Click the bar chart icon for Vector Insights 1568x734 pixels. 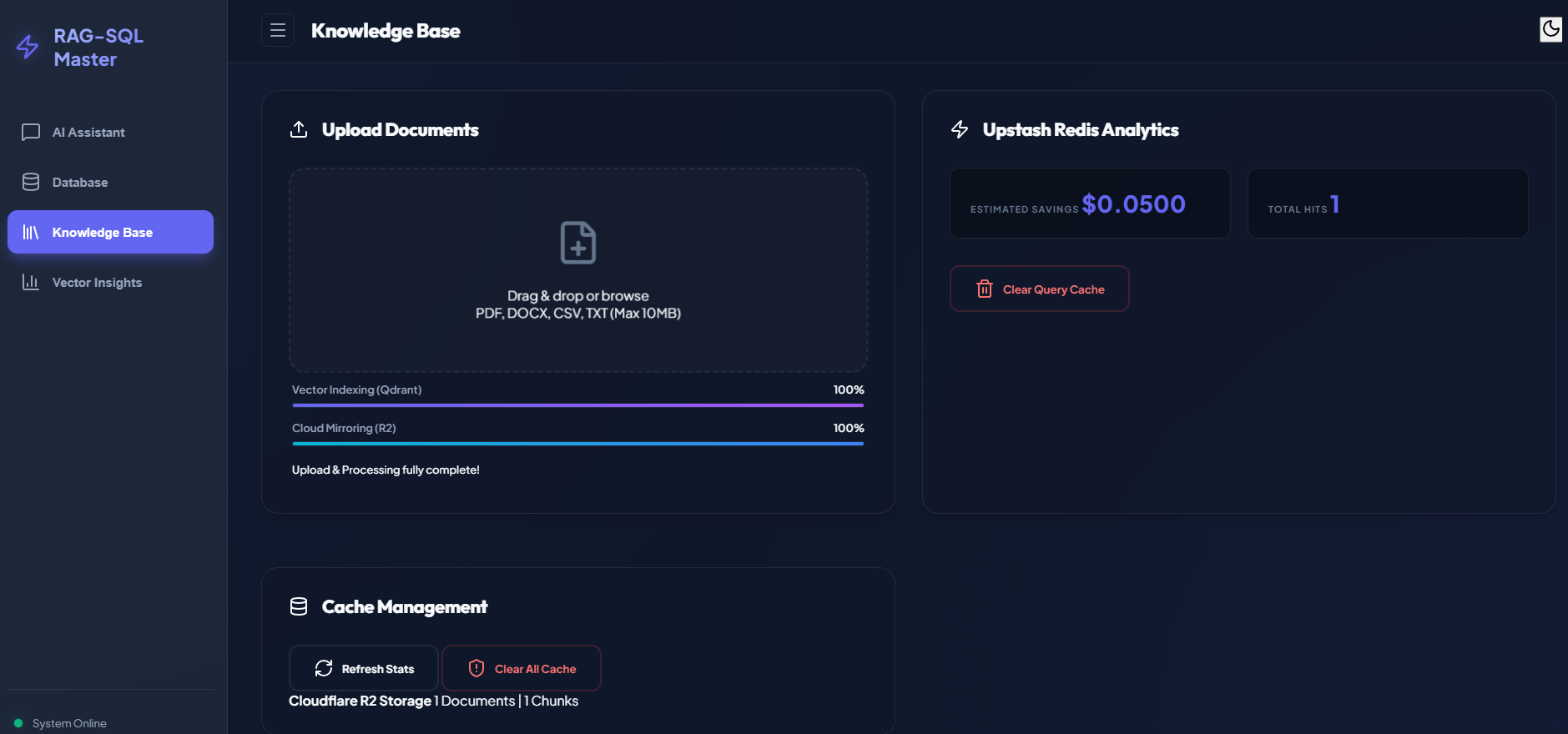(31, 283)
